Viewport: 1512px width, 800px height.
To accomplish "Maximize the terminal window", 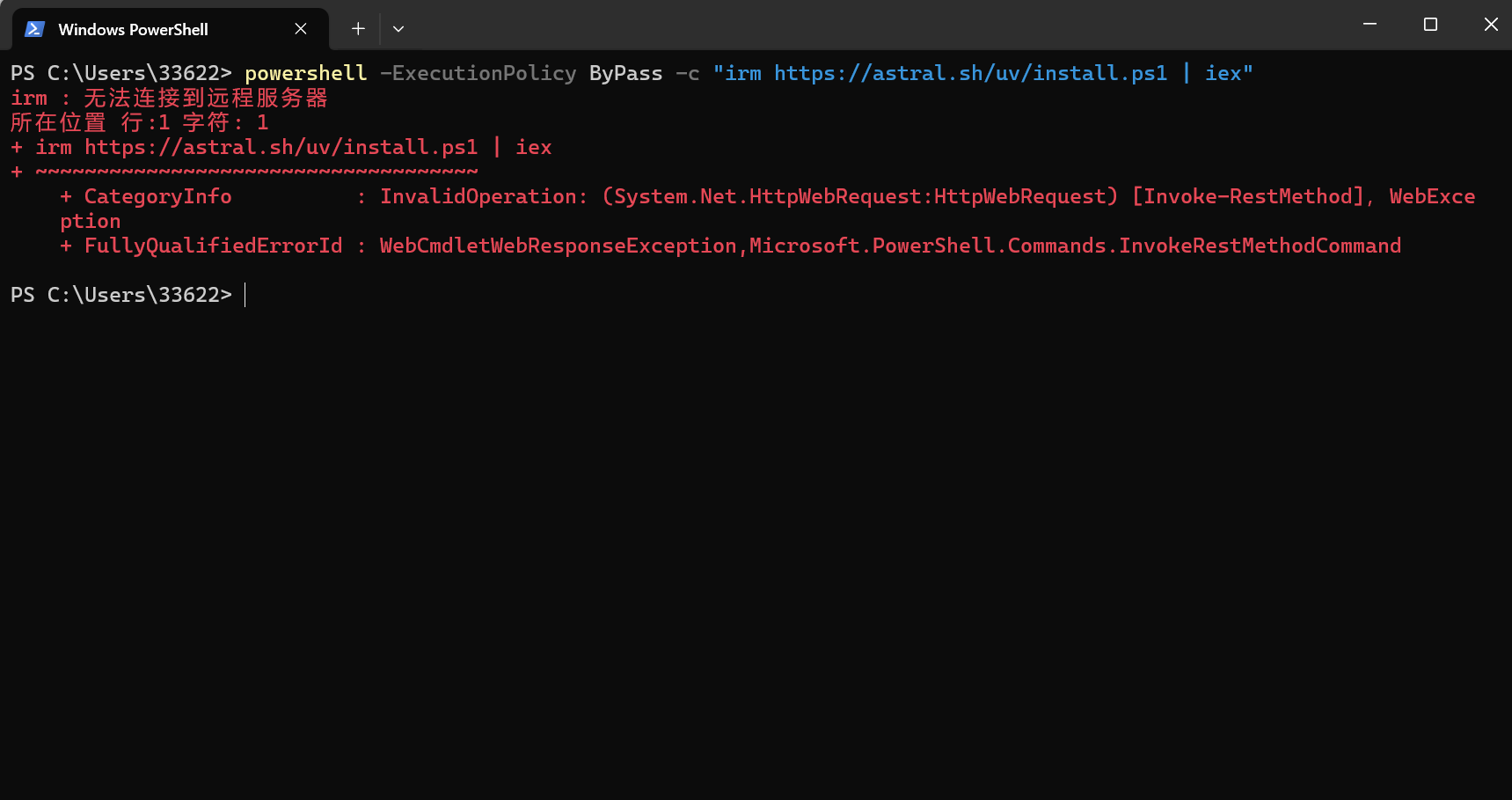I will point(1430,25).
